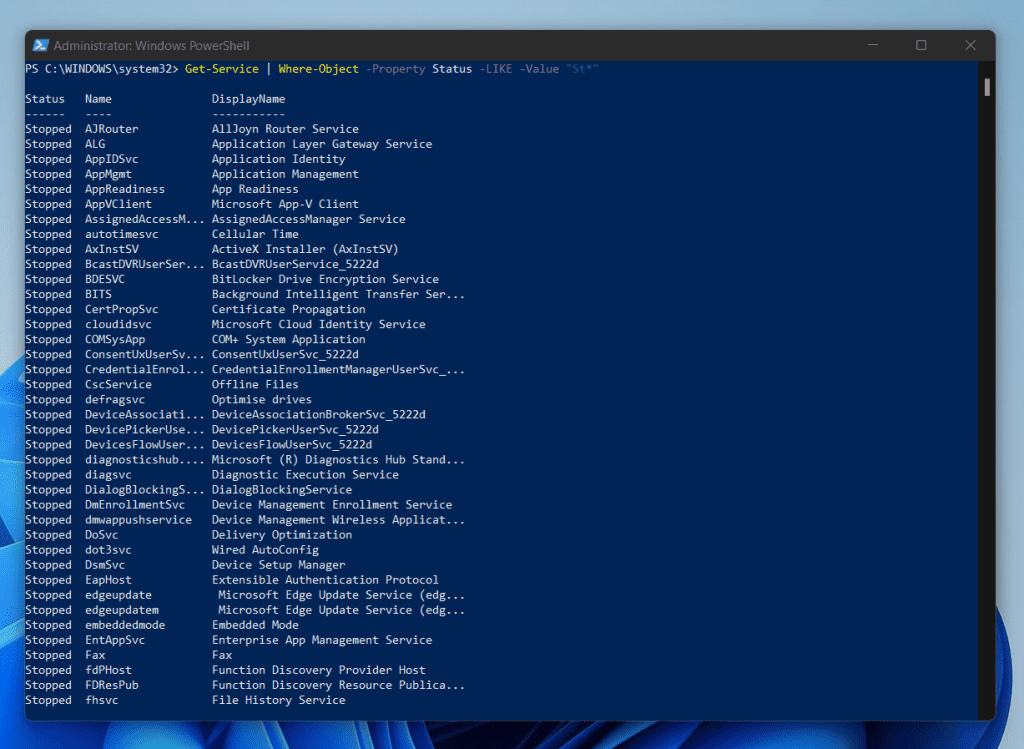Click 'Optimise drives' display name

tap(261, 399)
